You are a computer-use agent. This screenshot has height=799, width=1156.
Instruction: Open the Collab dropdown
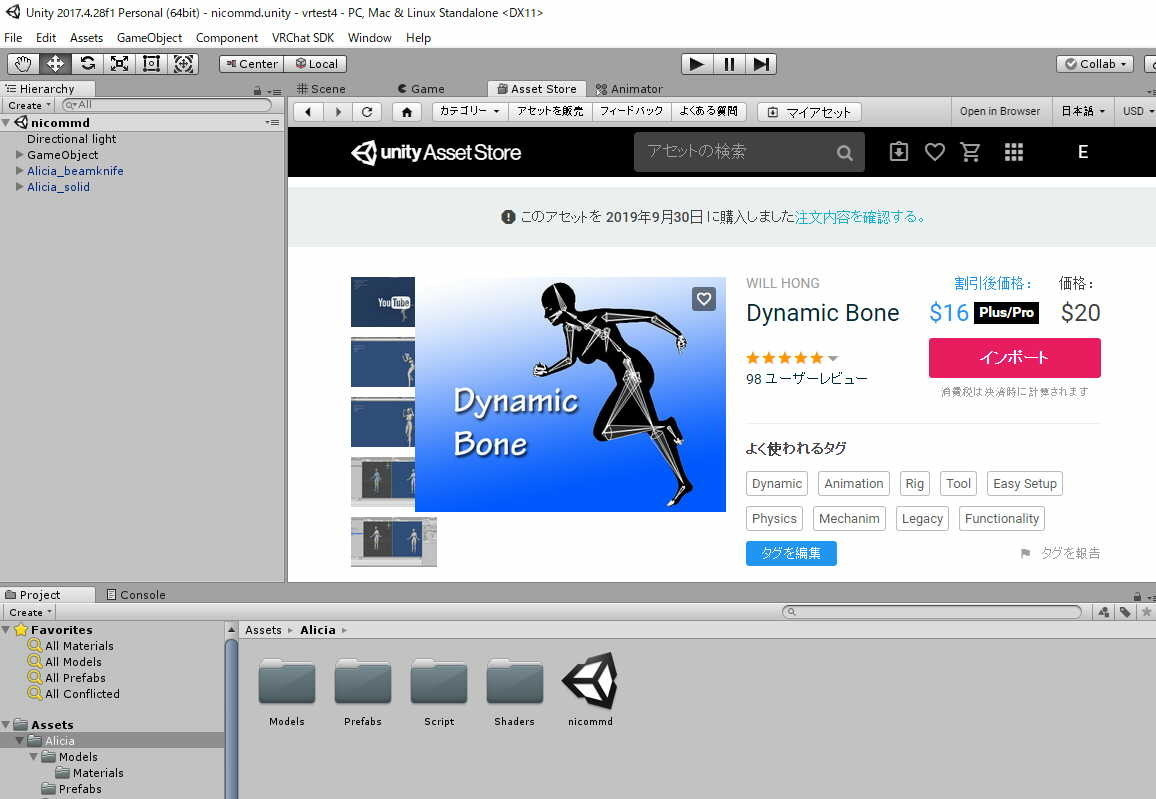point(1095,64)
